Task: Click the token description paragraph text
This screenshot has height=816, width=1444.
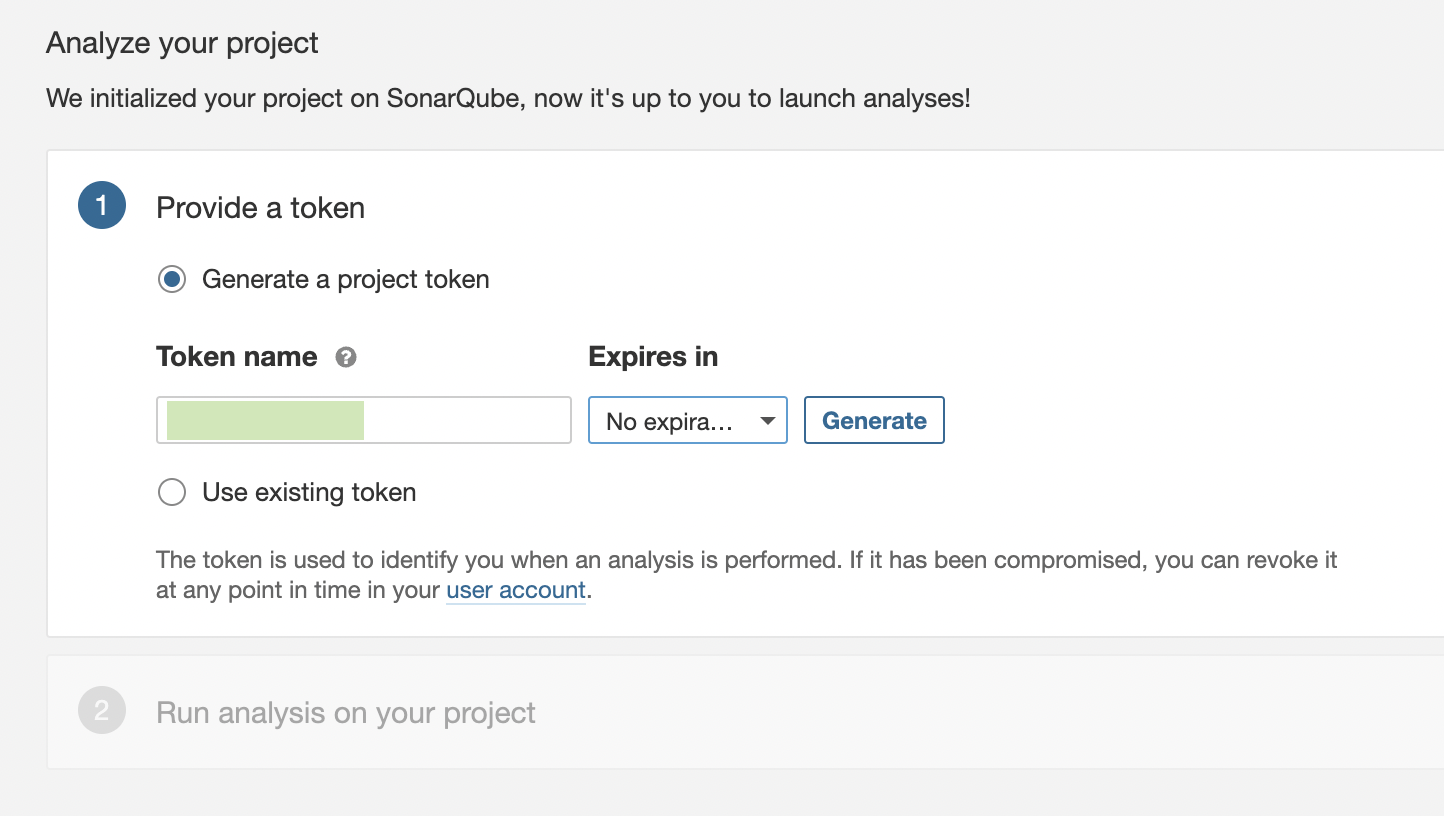Action: click(x=746, y=560)
